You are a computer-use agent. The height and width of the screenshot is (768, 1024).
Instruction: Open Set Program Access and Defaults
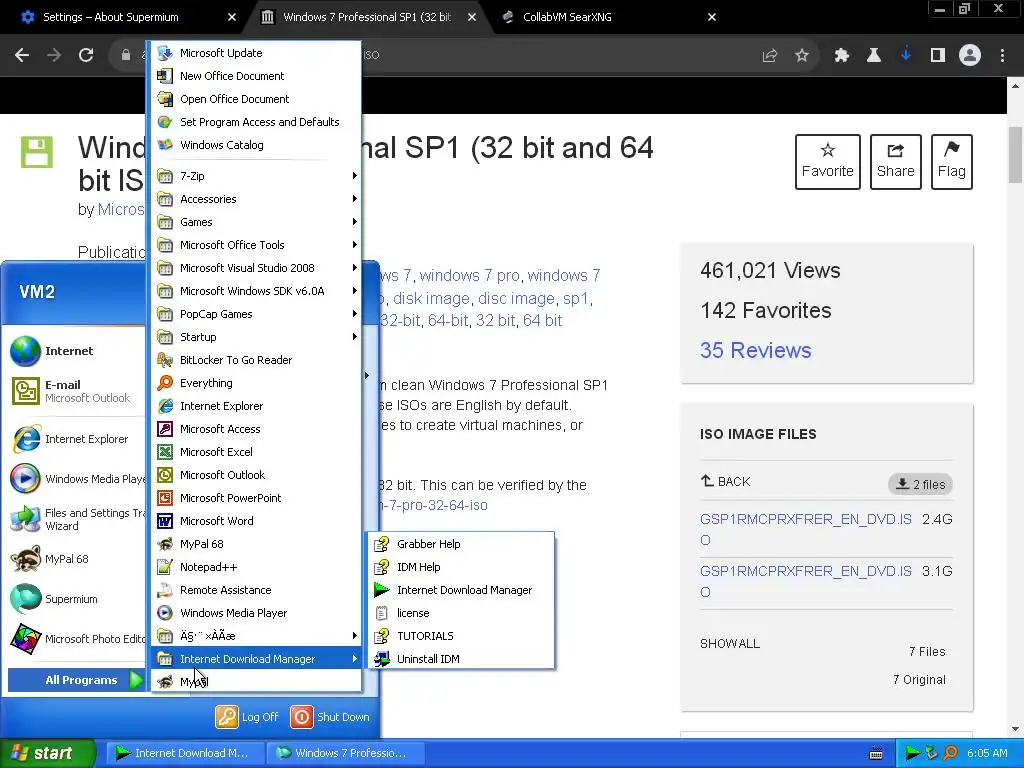256,122
